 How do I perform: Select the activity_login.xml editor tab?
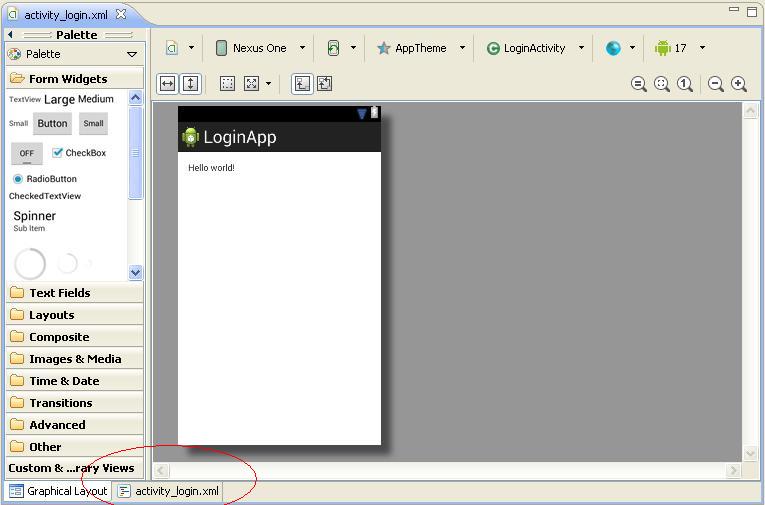(x=66, y=15)
